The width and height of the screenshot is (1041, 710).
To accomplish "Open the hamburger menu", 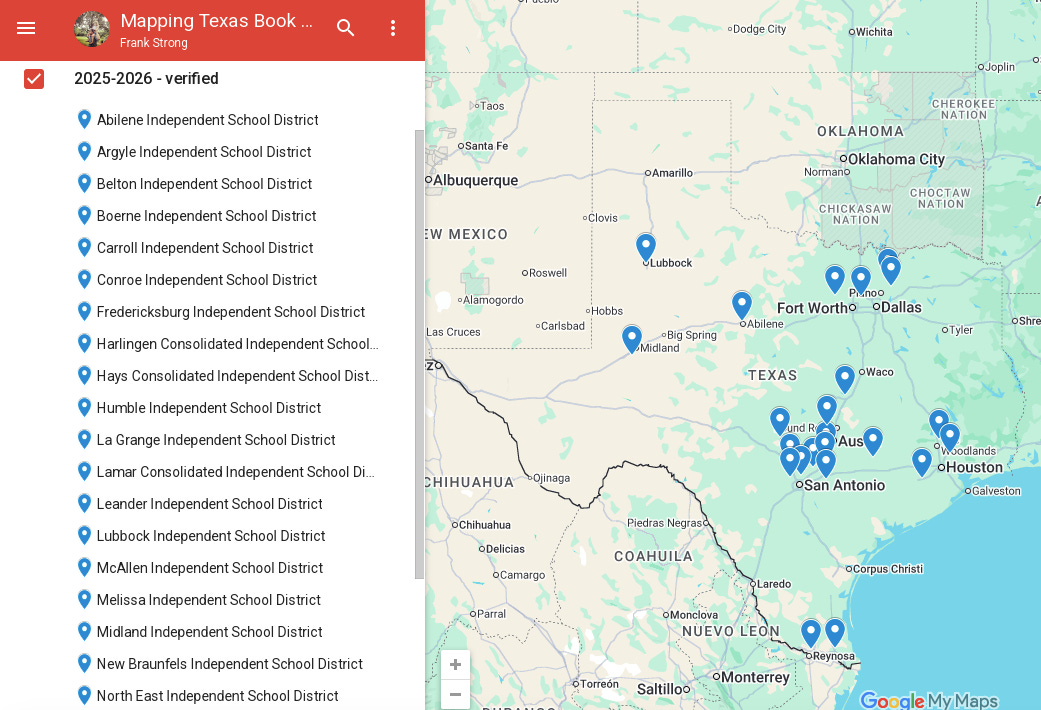I will [26, 28].
